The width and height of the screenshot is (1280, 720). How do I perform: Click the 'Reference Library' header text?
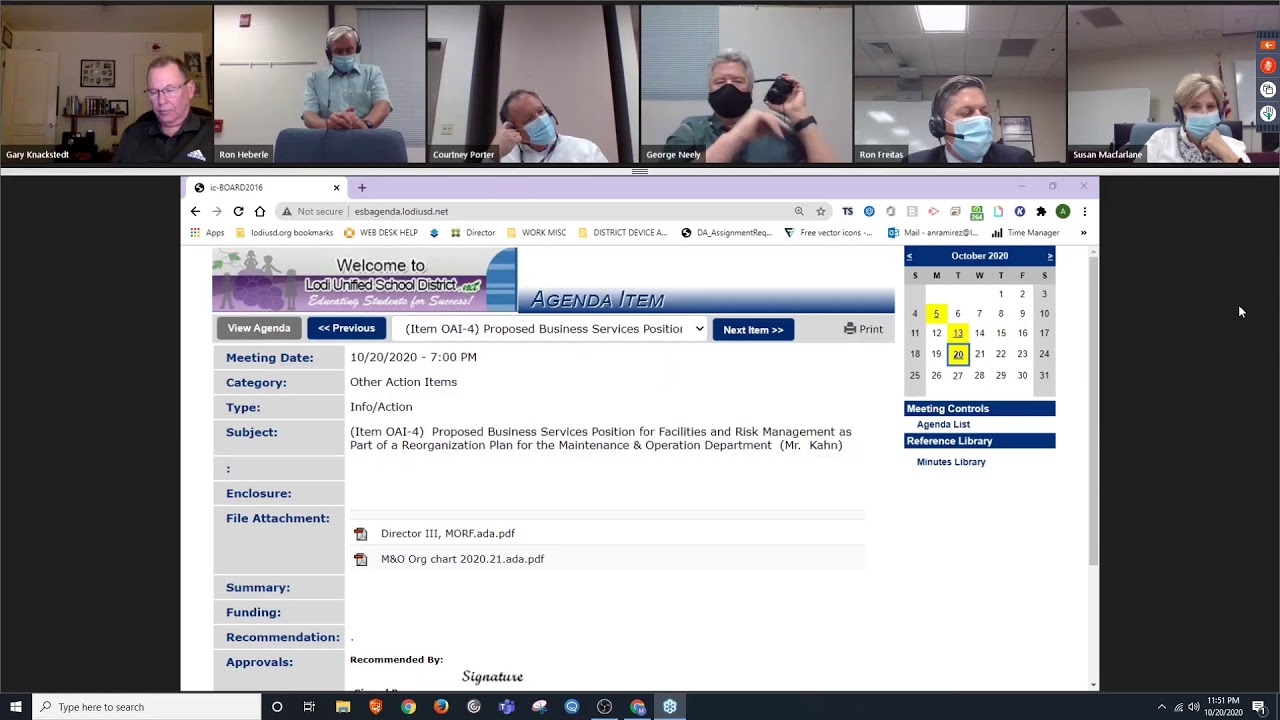coord(949,441)
